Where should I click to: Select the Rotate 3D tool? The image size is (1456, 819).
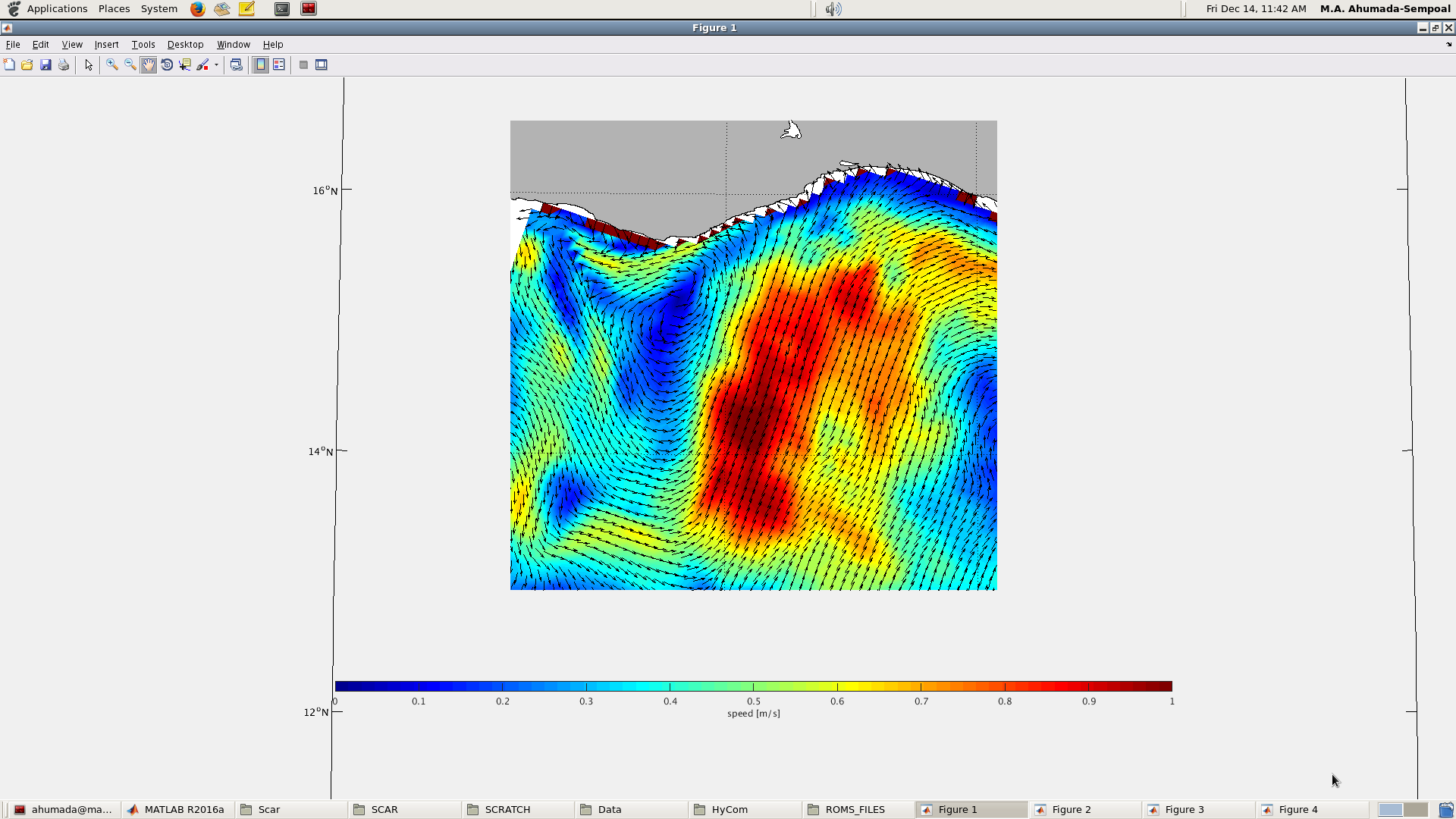(x=167, y=65)
